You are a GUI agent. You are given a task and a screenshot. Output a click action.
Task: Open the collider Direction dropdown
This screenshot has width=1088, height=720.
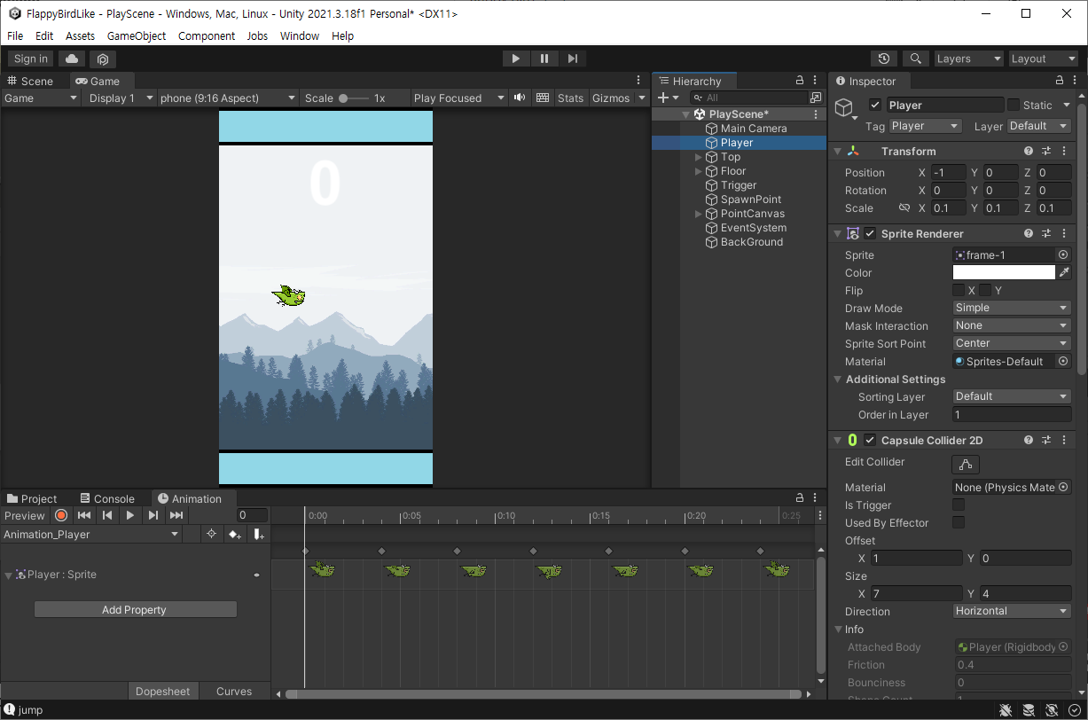pos(1012,611)
